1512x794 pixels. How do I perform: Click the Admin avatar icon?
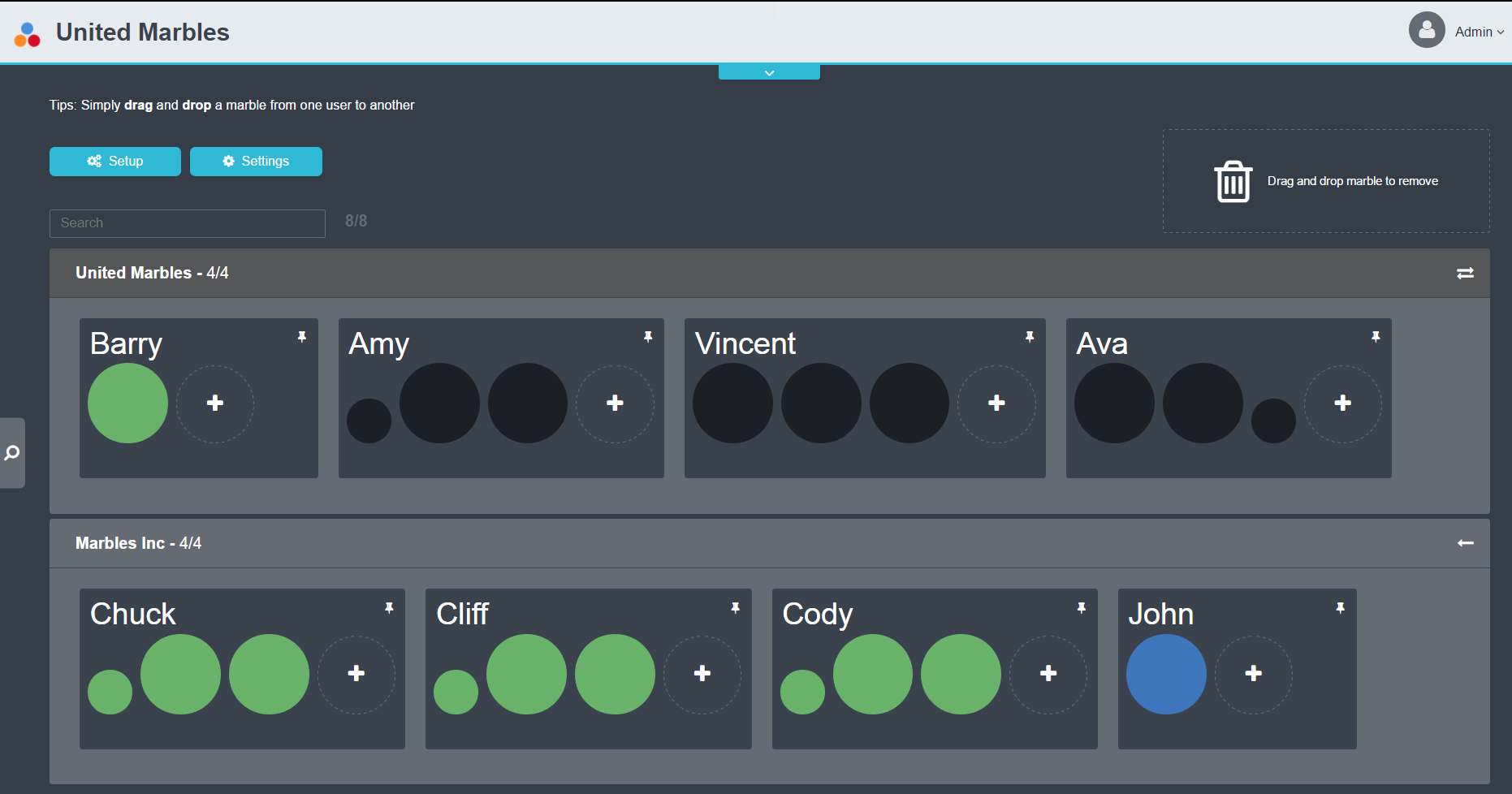[x=1427, y=30]
